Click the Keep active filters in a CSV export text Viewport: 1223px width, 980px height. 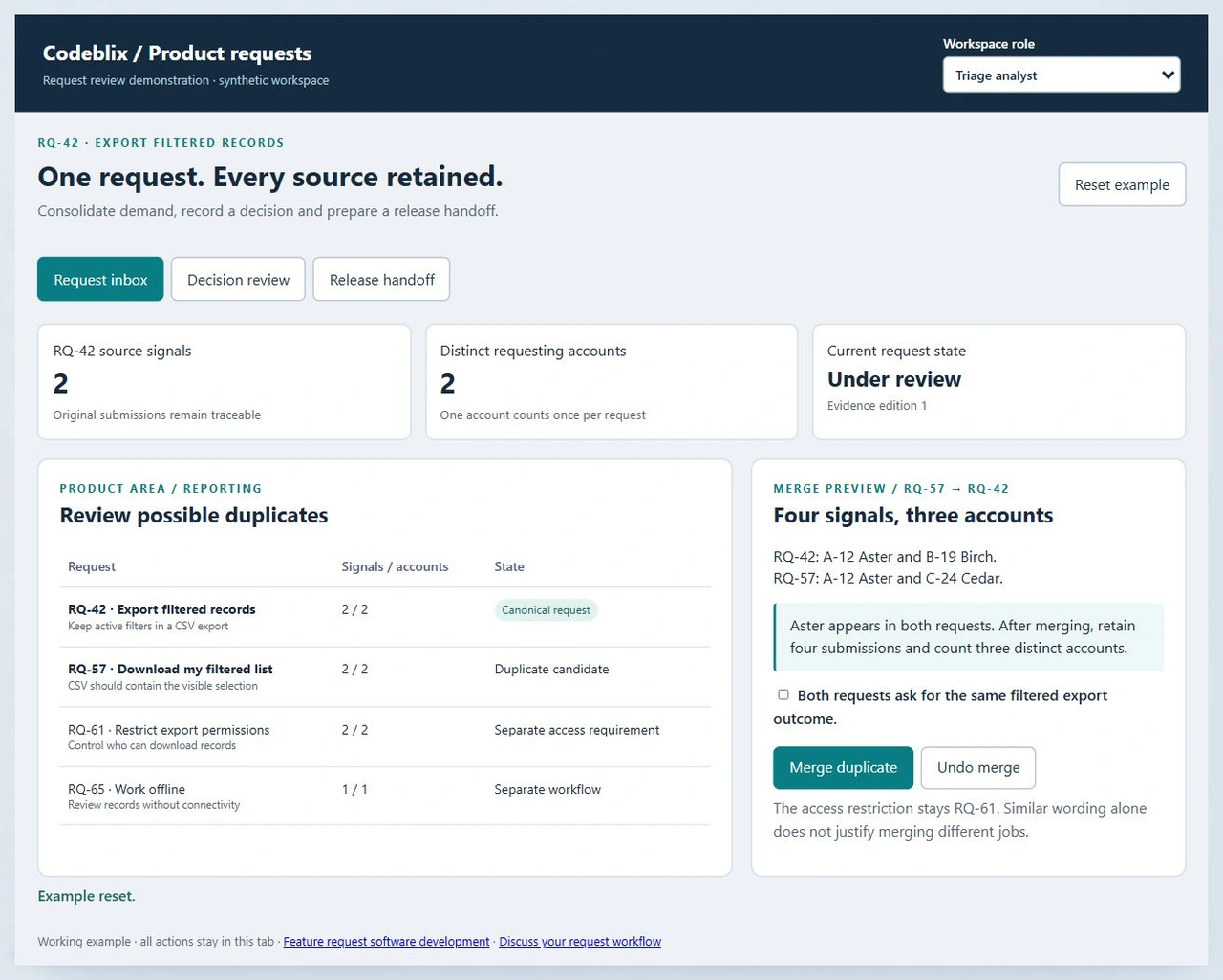coord(148,627)
